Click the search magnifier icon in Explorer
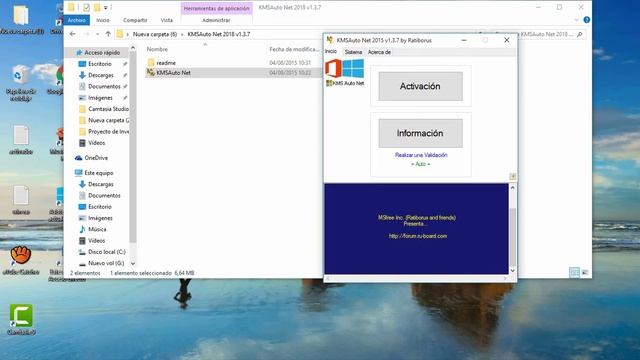 click(580, 34)
